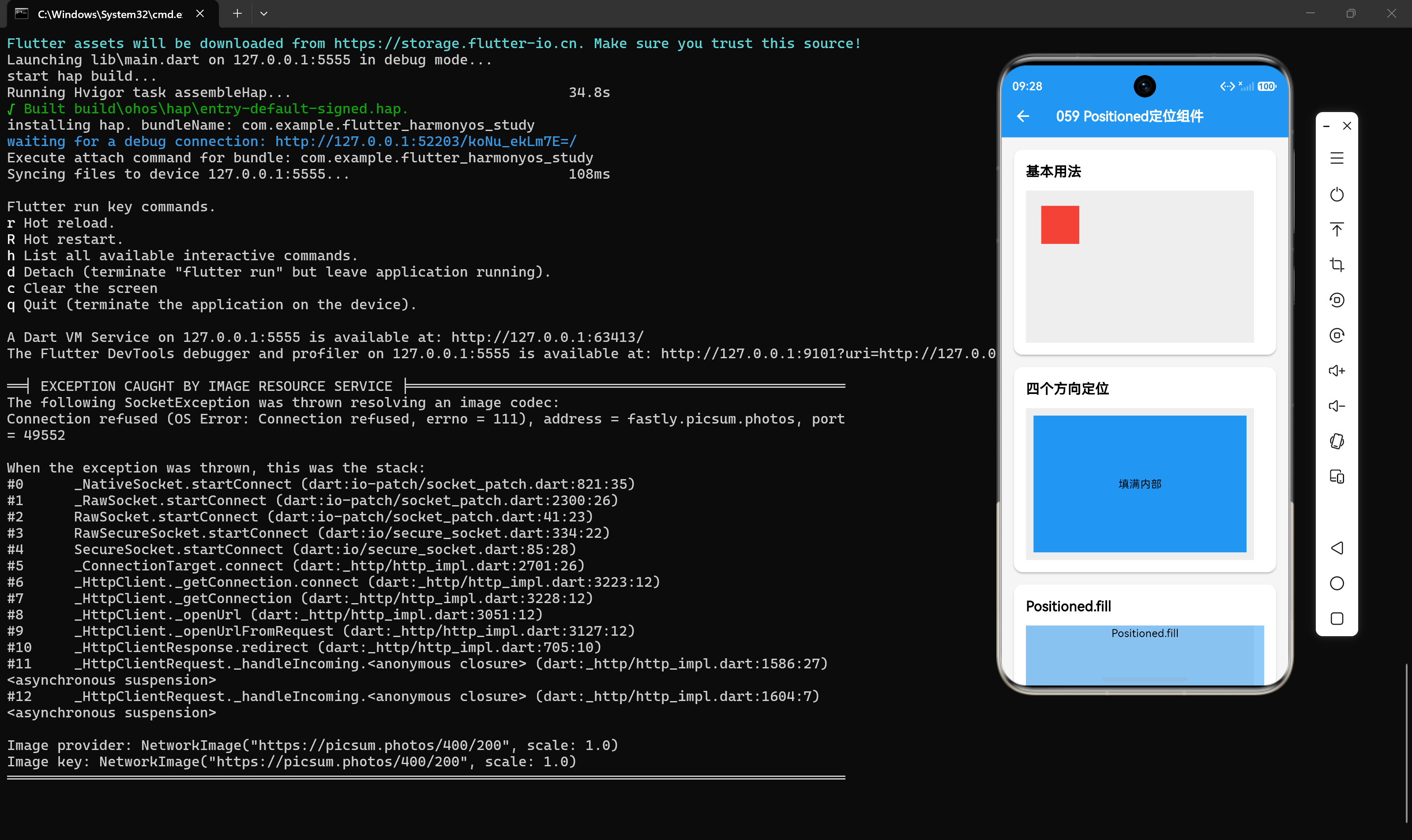Click the pin-to-top arrow icon
The image size is (1412, 840).
tap(1337, 229)
